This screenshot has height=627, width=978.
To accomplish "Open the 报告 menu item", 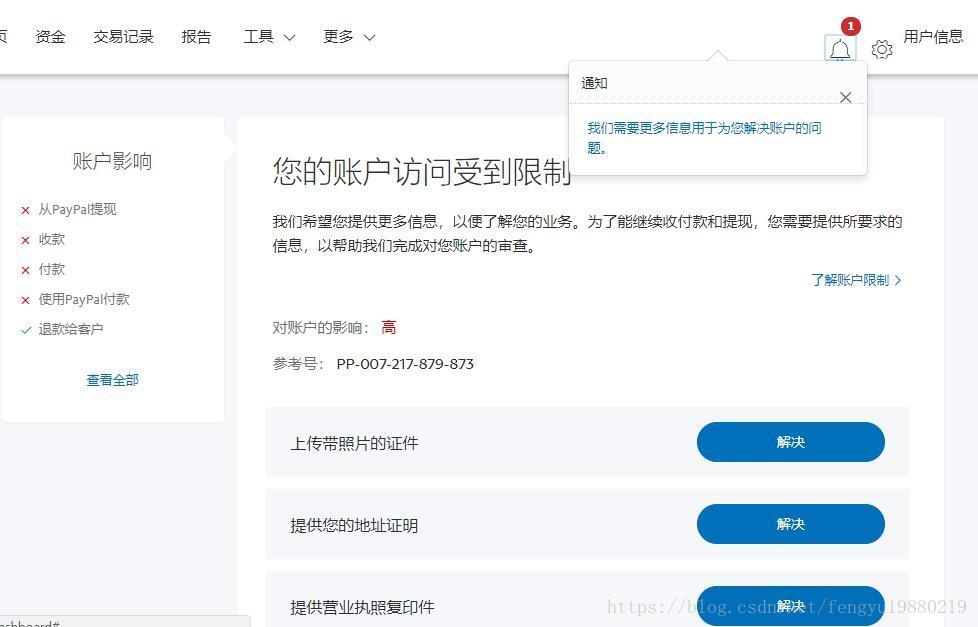I will point(196,37).
